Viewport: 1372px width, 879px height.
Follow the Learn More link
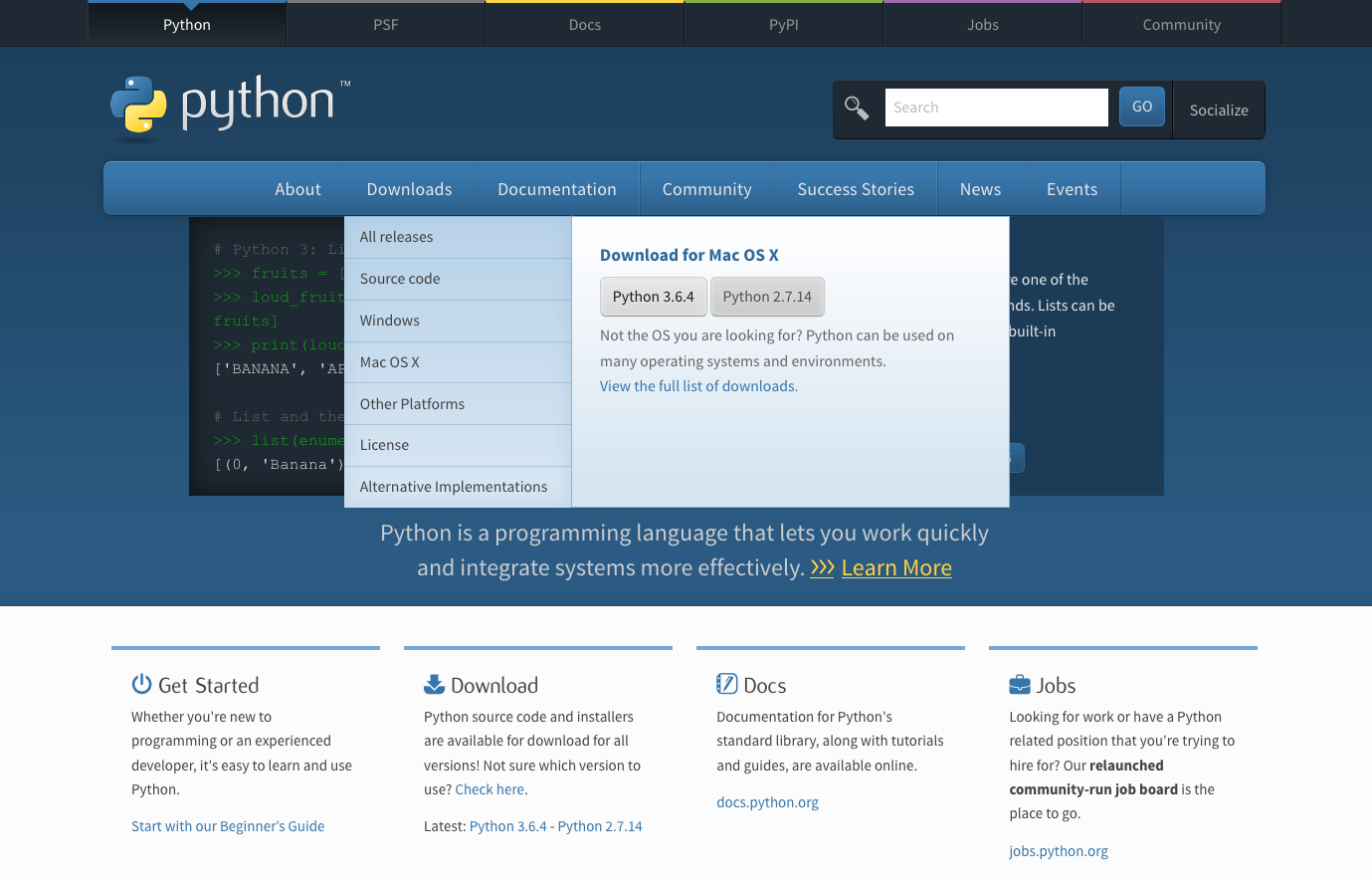896,567
